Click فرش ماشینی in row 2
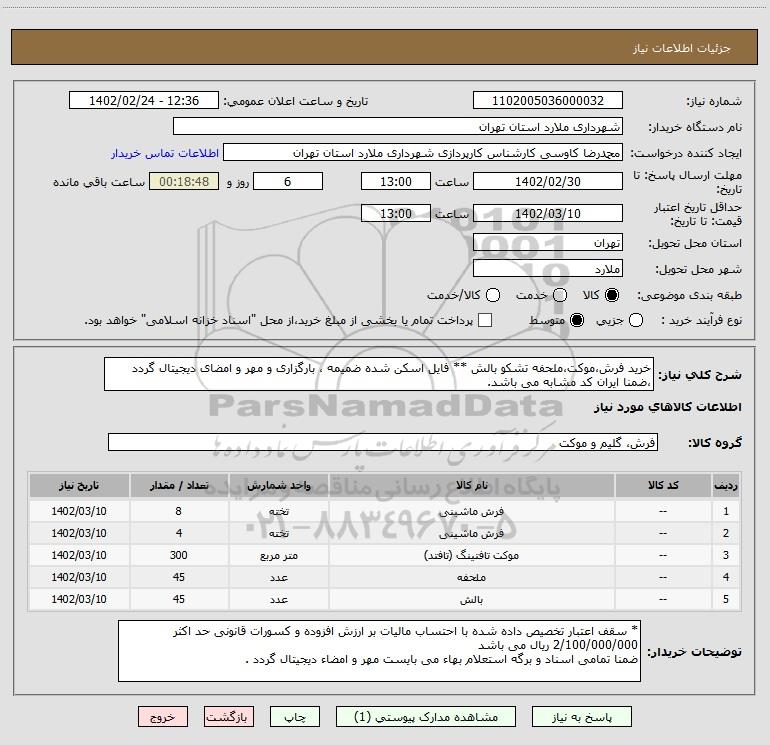Image resolution: width=770 pixels, height=745 pixels. [471, 533]
